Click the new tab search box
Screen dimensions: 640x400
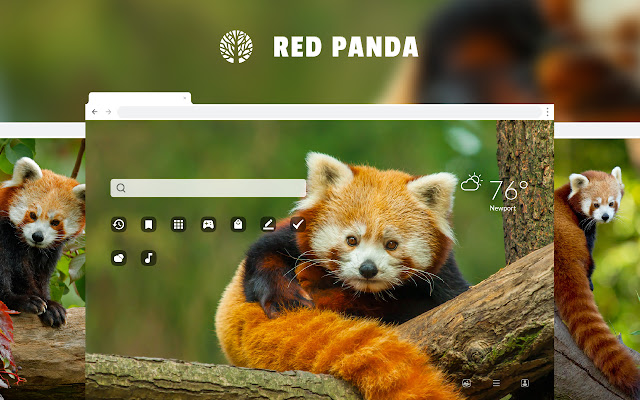coord(208,188)
